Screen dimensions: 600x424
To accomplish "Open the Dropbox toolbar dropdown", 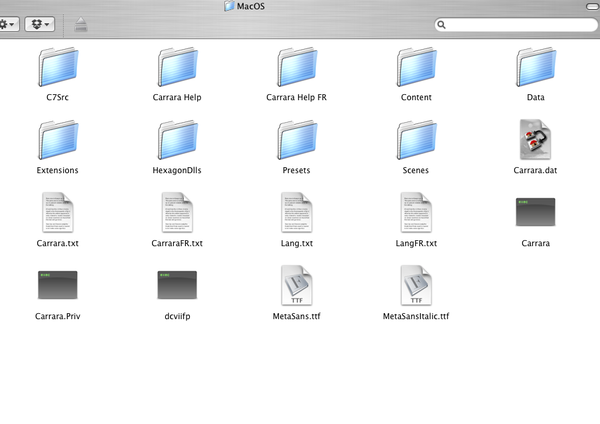I will click(x=40, y=24).
